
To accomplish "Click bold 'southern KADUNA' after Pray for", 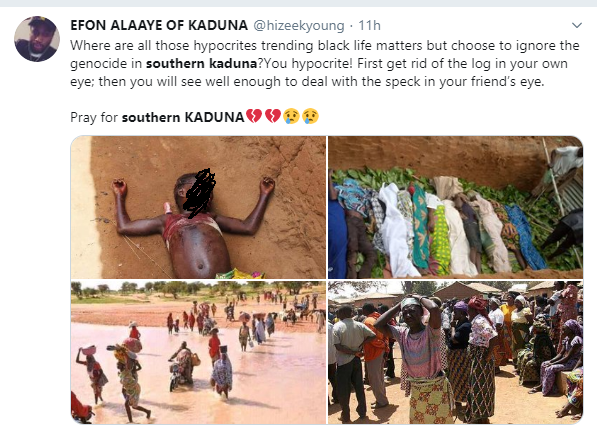I will [x=183, y=117].
